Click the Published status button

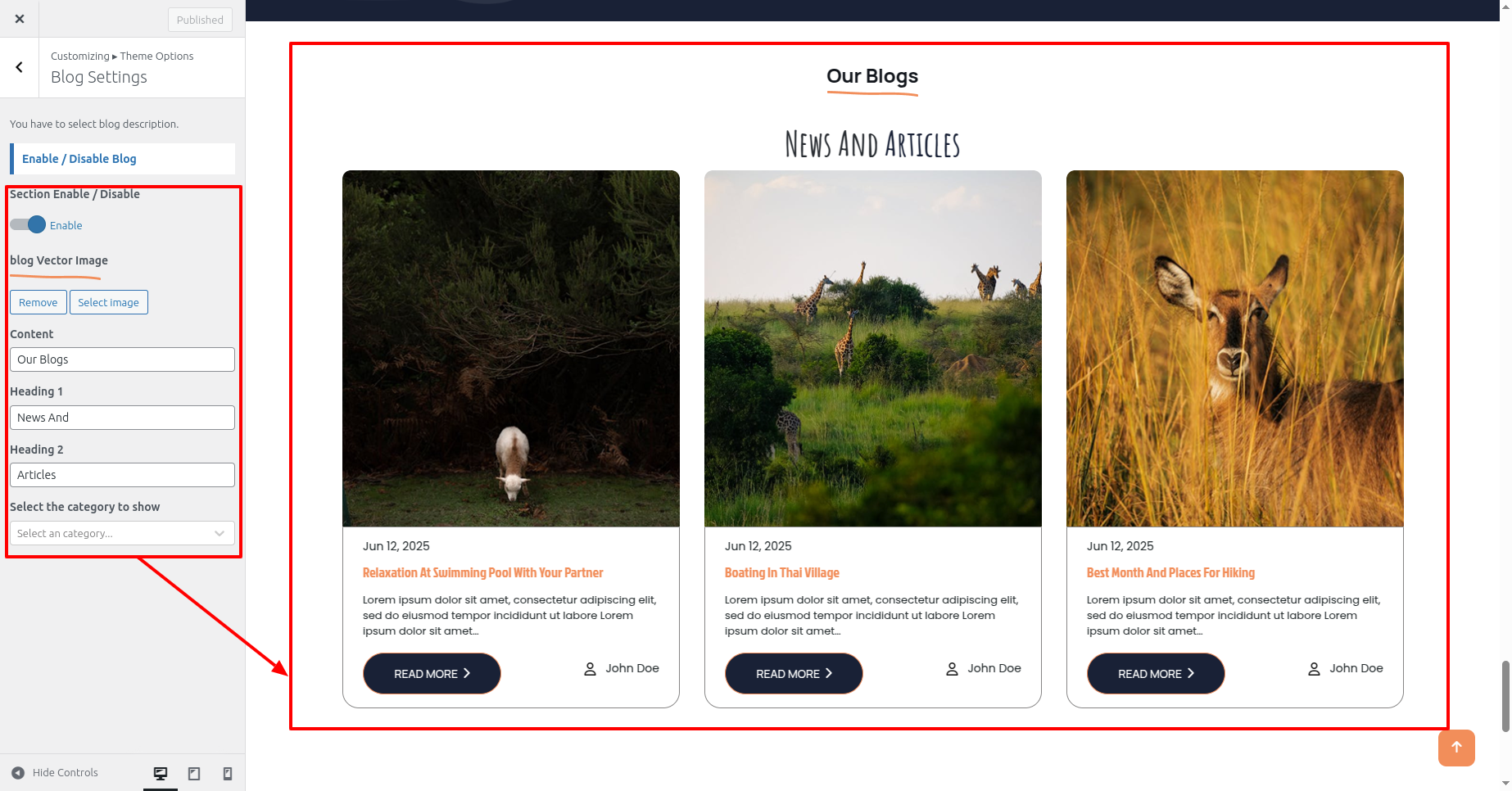pos(200,20)
